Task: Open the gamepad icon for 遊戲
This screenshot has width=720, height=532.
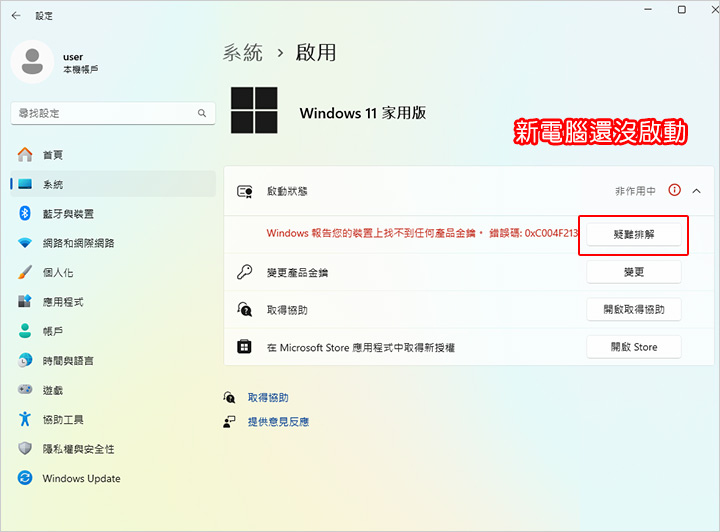Action: [x=25, y=389]
